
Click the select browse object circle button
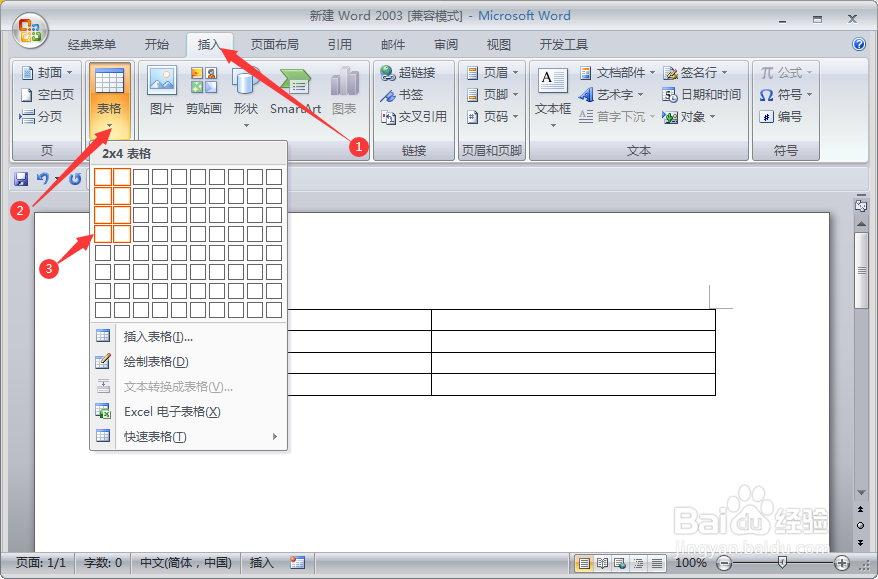point(861,525)
